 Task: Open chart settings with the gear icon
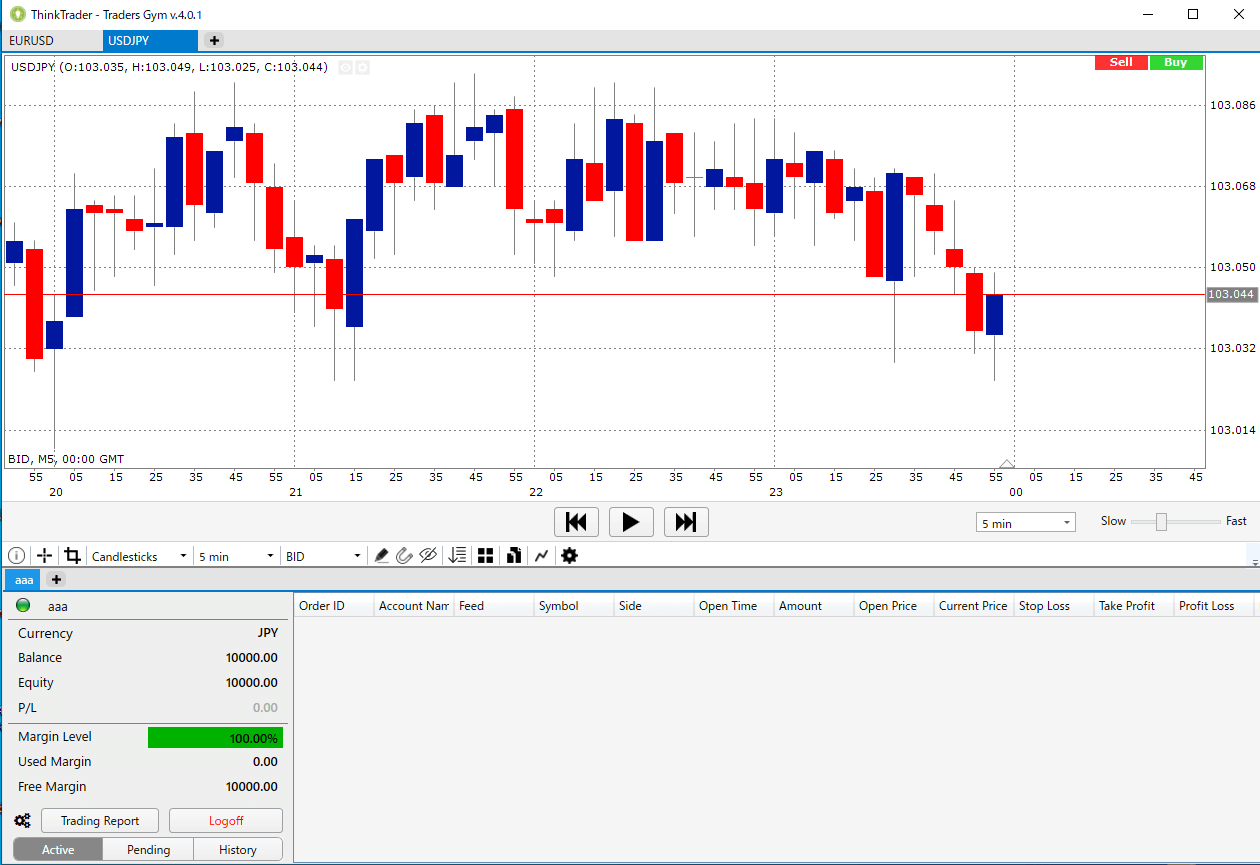tap(569, 555)
